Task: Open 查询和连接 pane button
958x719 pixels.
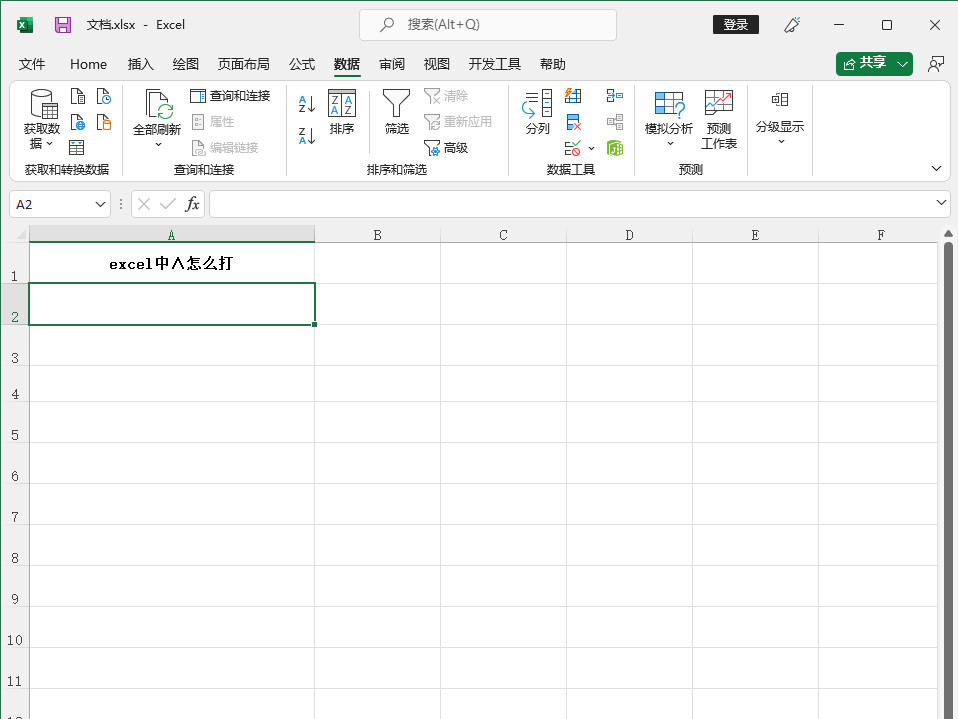Action: (230, 96)
